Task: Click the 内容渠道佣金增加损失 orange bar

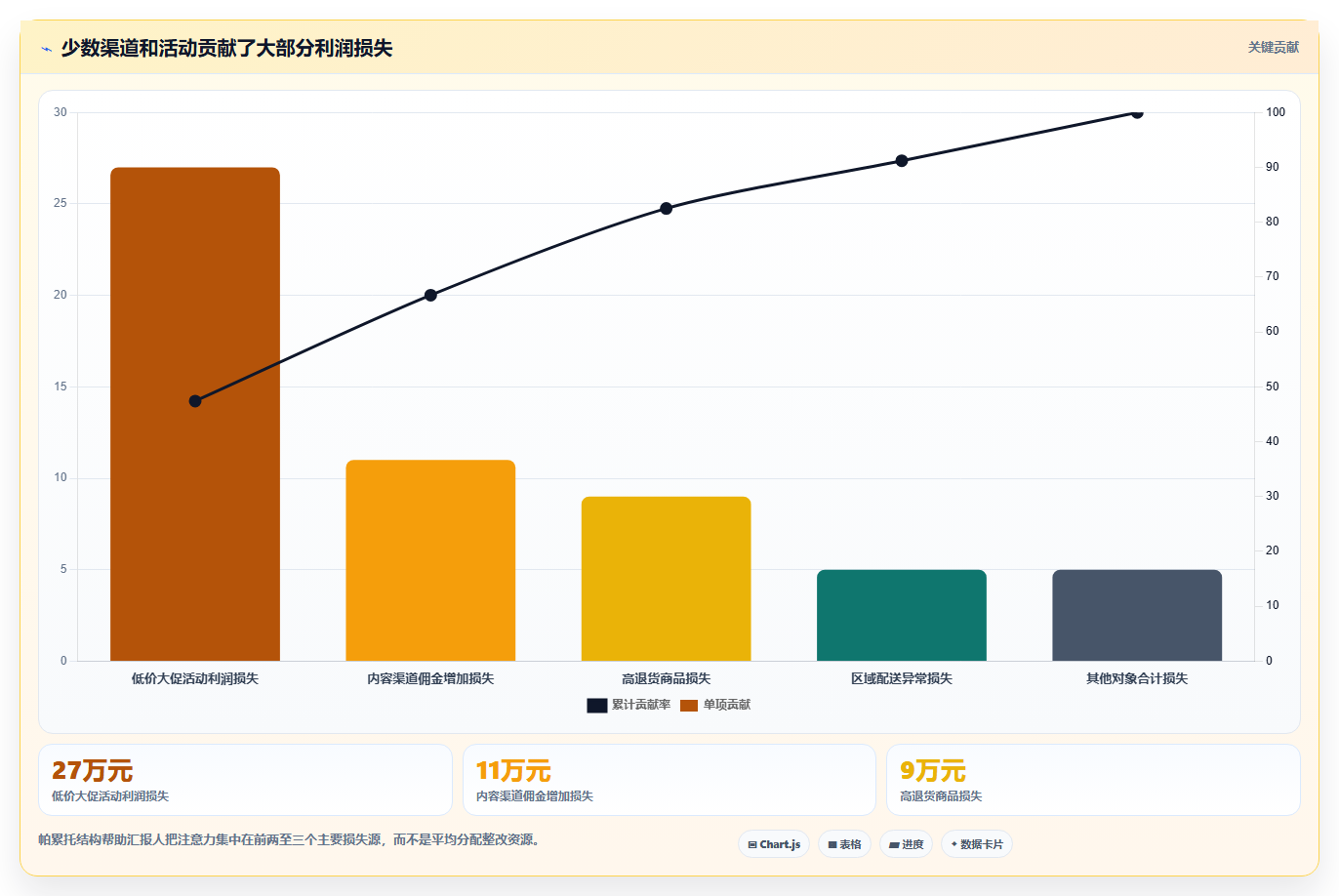Action: 430,560
